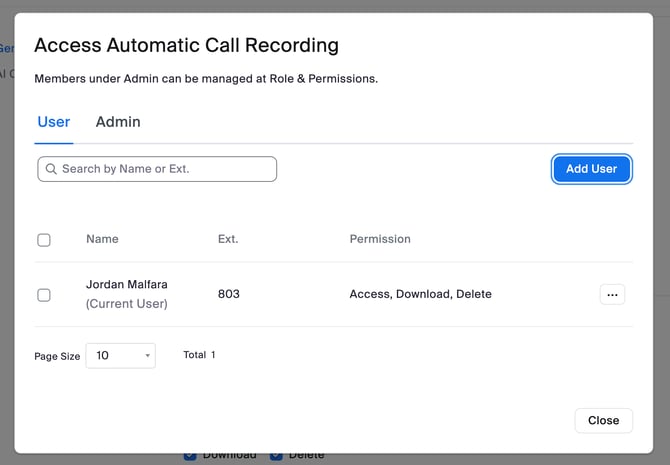Viewport: 670px width, 465px height.
Task: Click the magnifier icon in search box
Action: [x=51, y=169]
